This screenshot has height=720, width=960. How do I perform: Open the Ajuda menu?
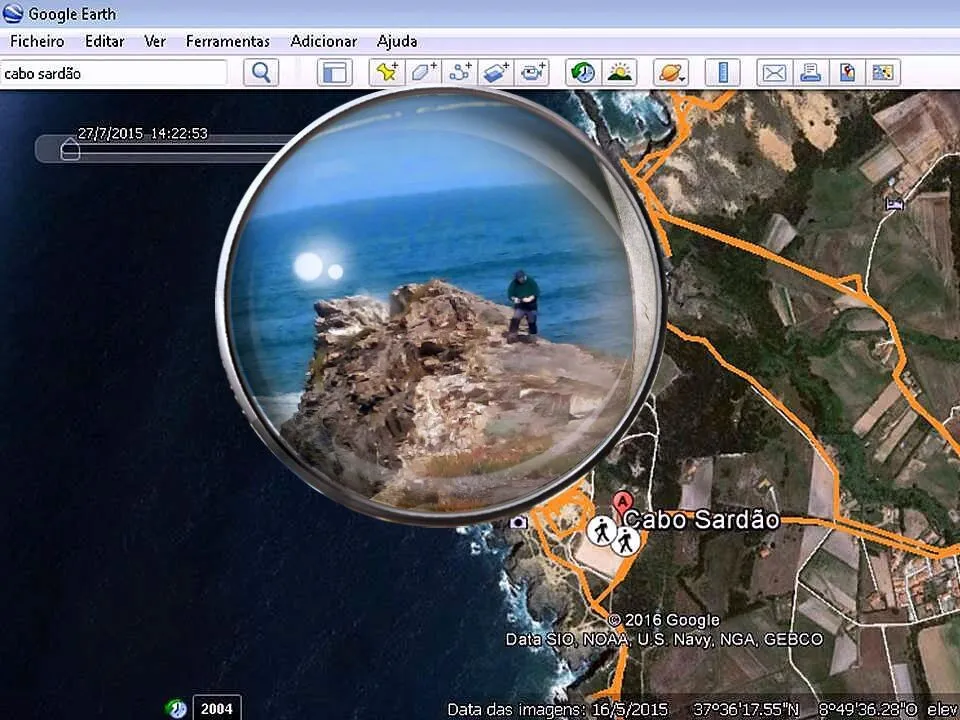[x=397, y=41]
